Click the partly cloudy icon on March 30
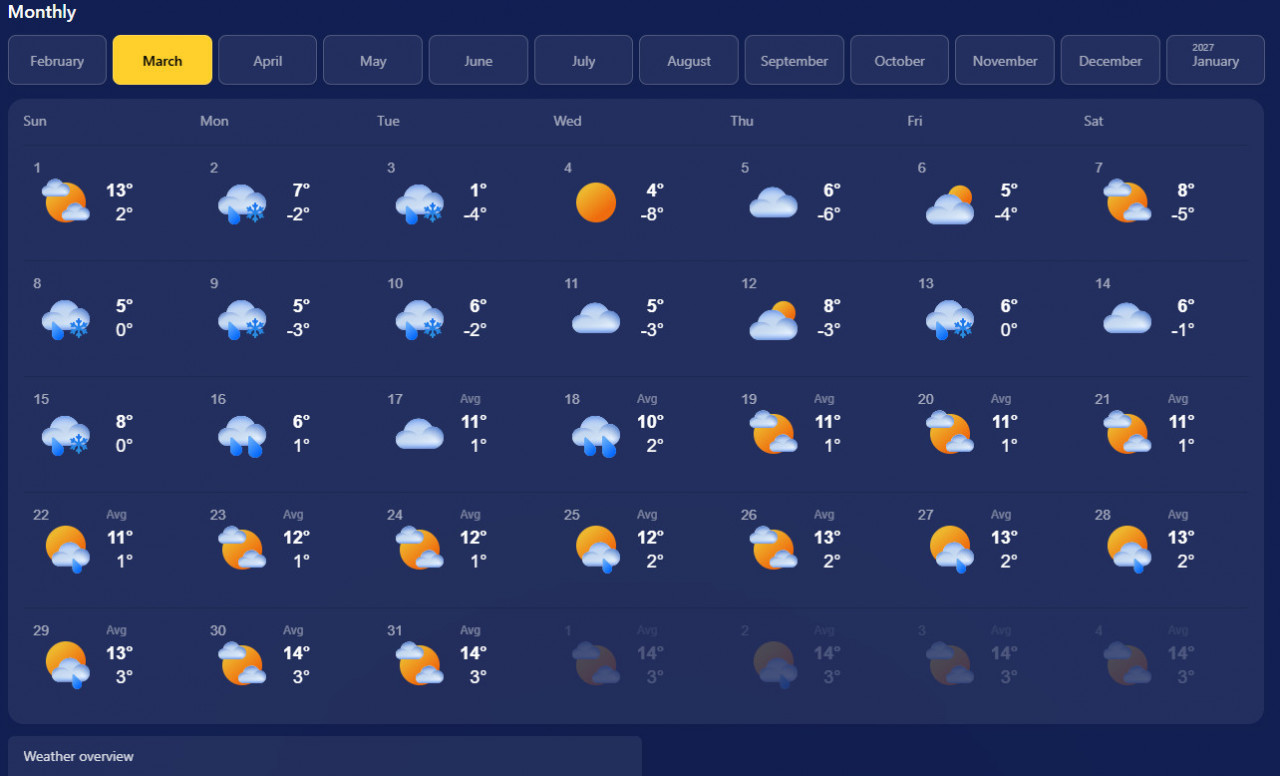 [241, 664]
